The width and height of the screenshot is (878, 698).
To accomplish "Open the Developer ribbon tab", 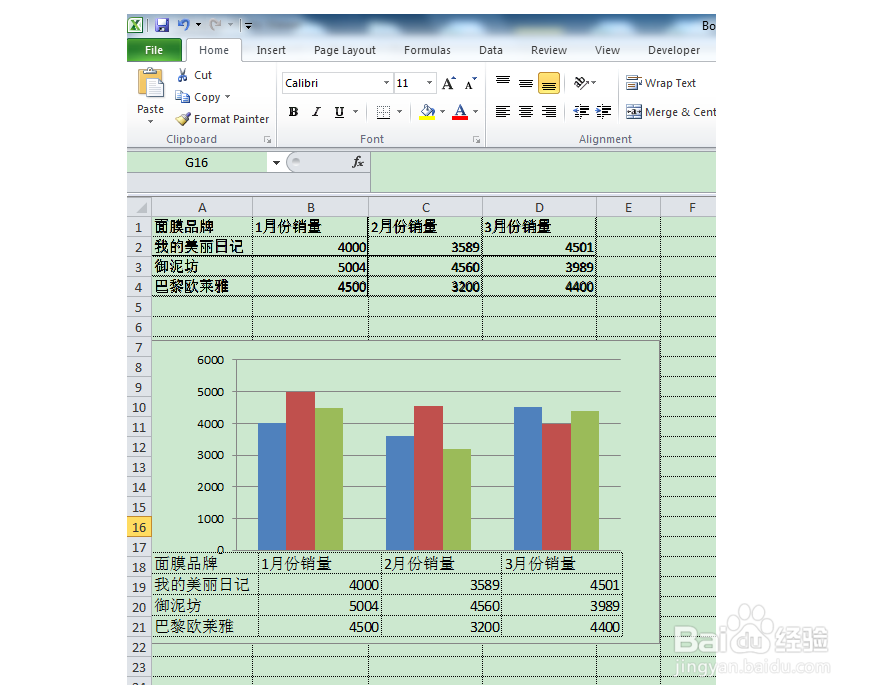I will pyautogui.click(x=673, y=49).
